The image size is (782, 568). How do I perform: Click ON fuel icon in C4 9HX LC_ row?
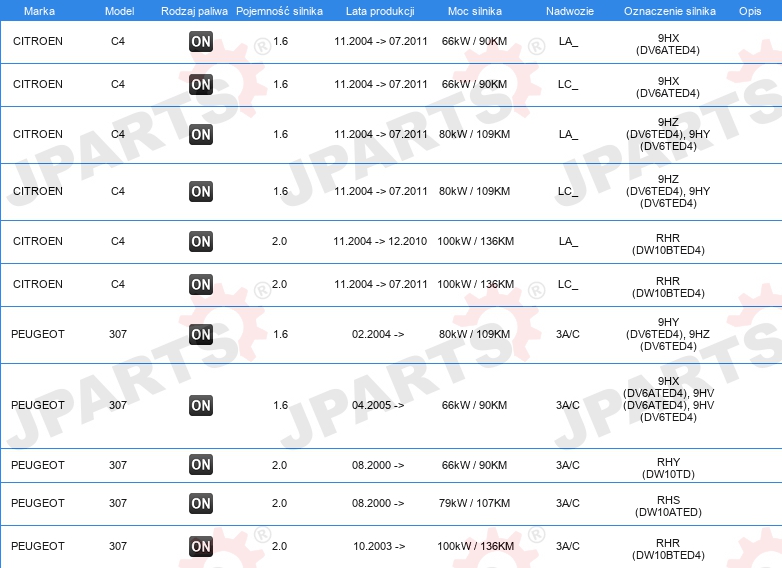click(201, 84)
